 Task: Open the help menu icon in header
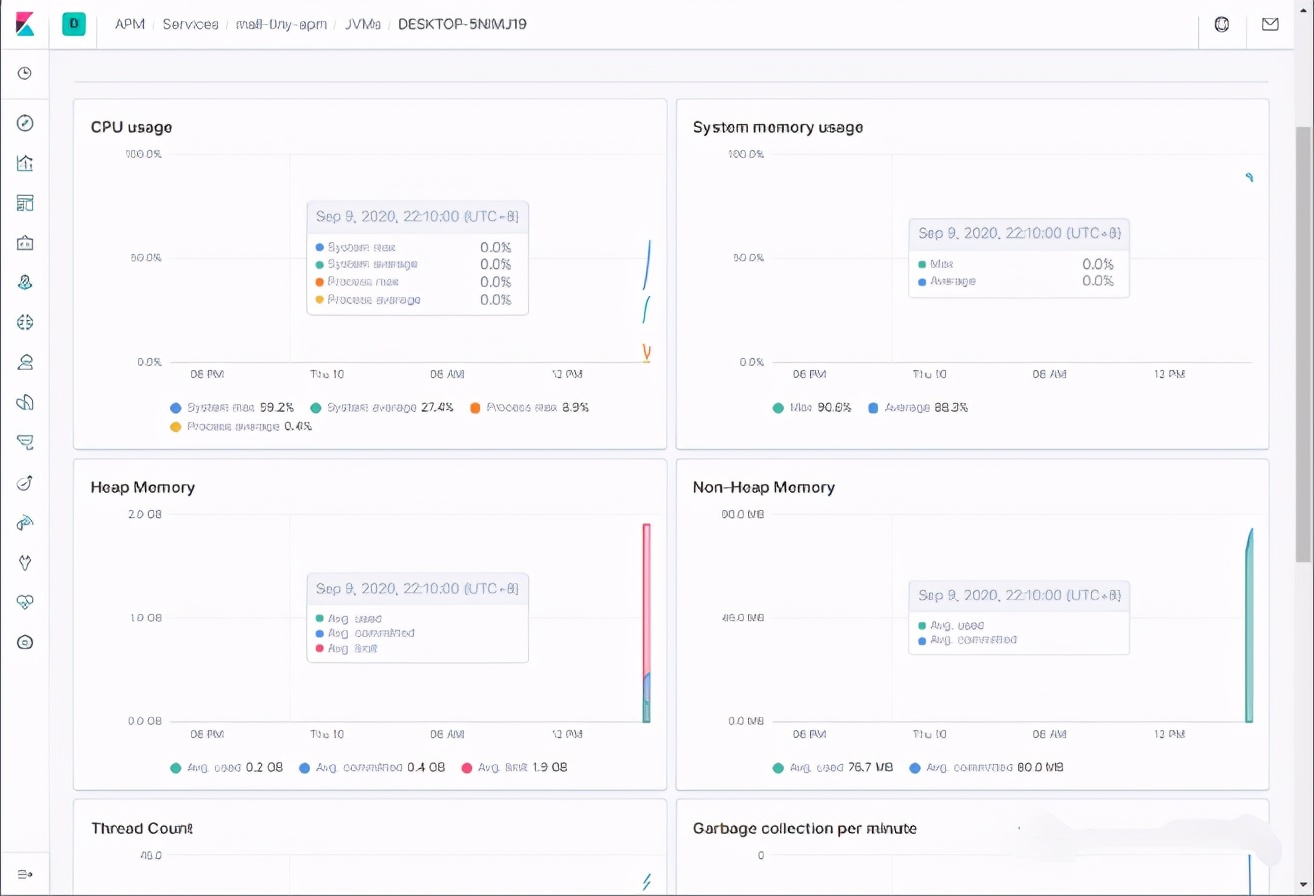click(x=1221, y=24)
